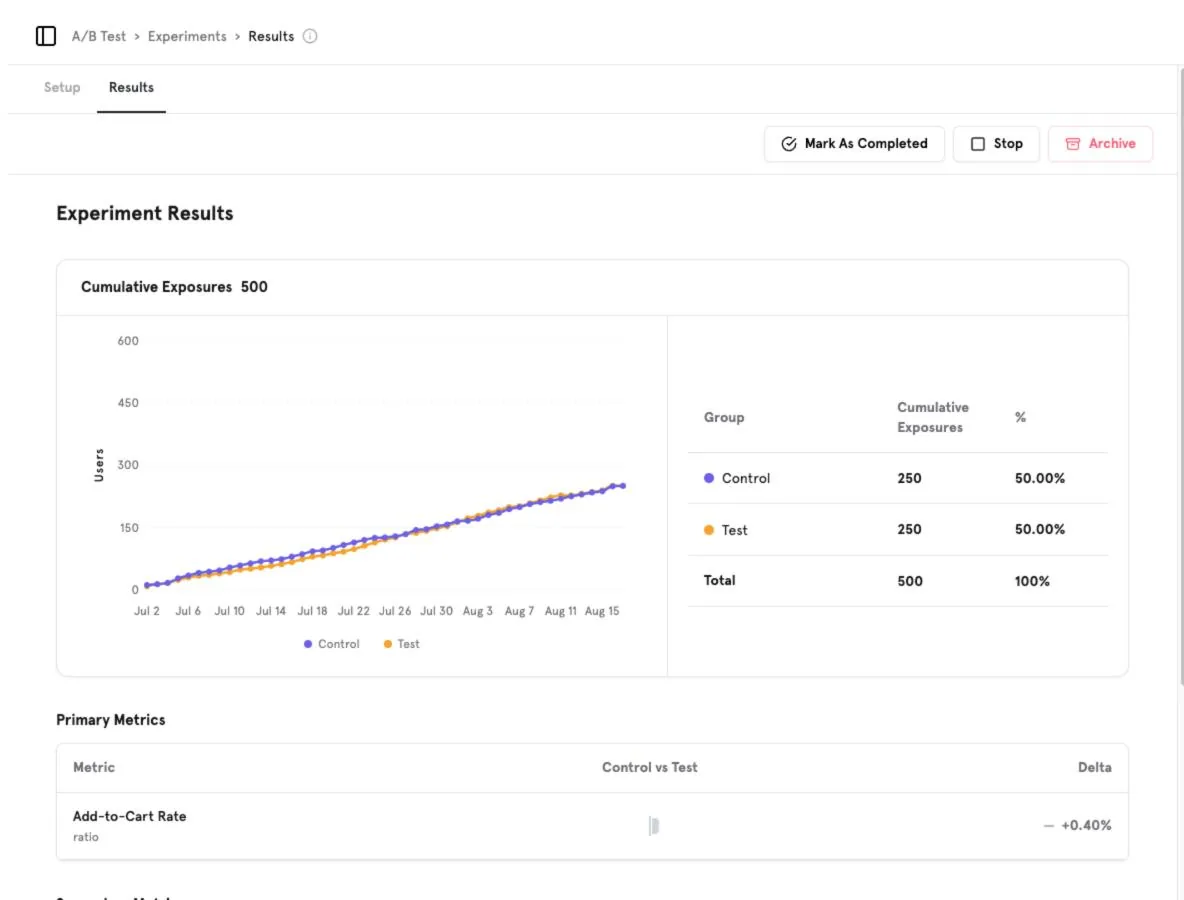The width and height of the screenshot is (1184, 900).
Task: Switch to the Setup tab
Action: (62, 88)
